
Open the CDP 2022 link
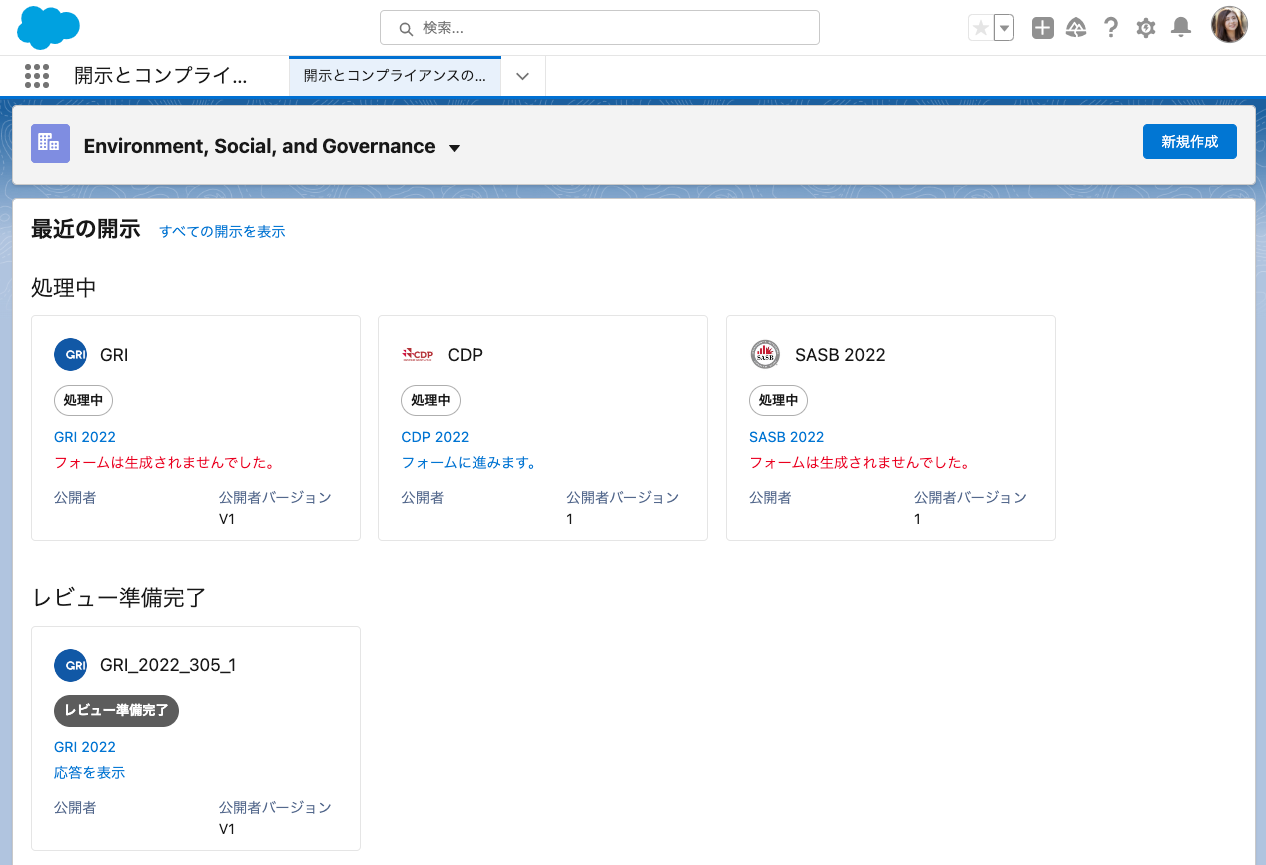tap(435, 437)
